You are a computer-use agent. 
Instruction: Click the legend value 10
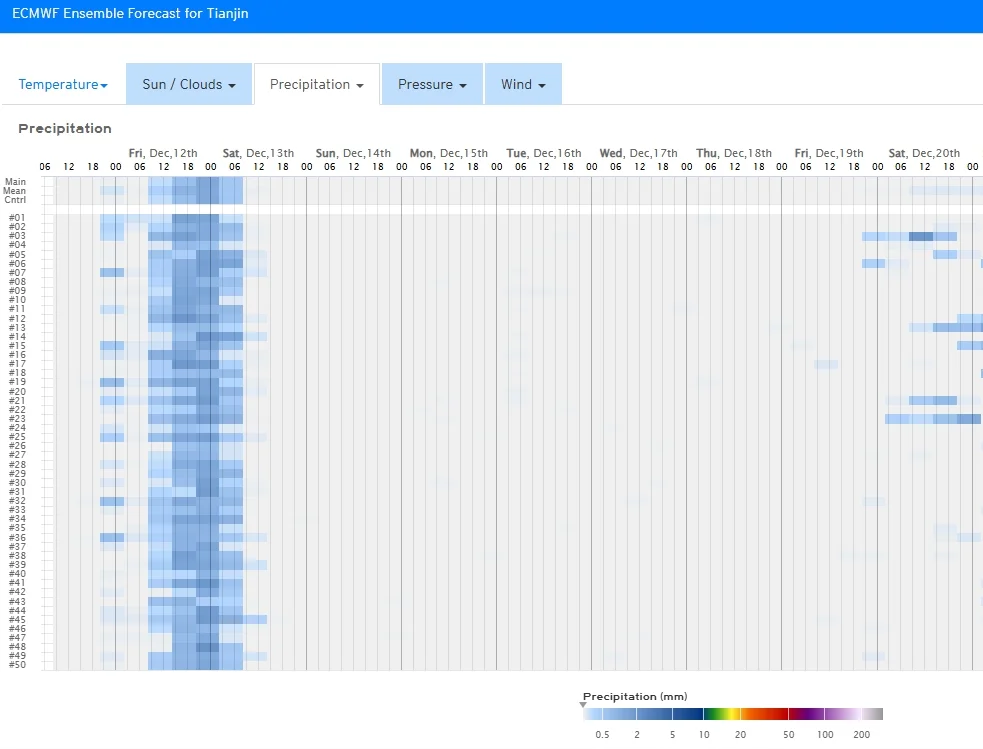click(704, 735)
